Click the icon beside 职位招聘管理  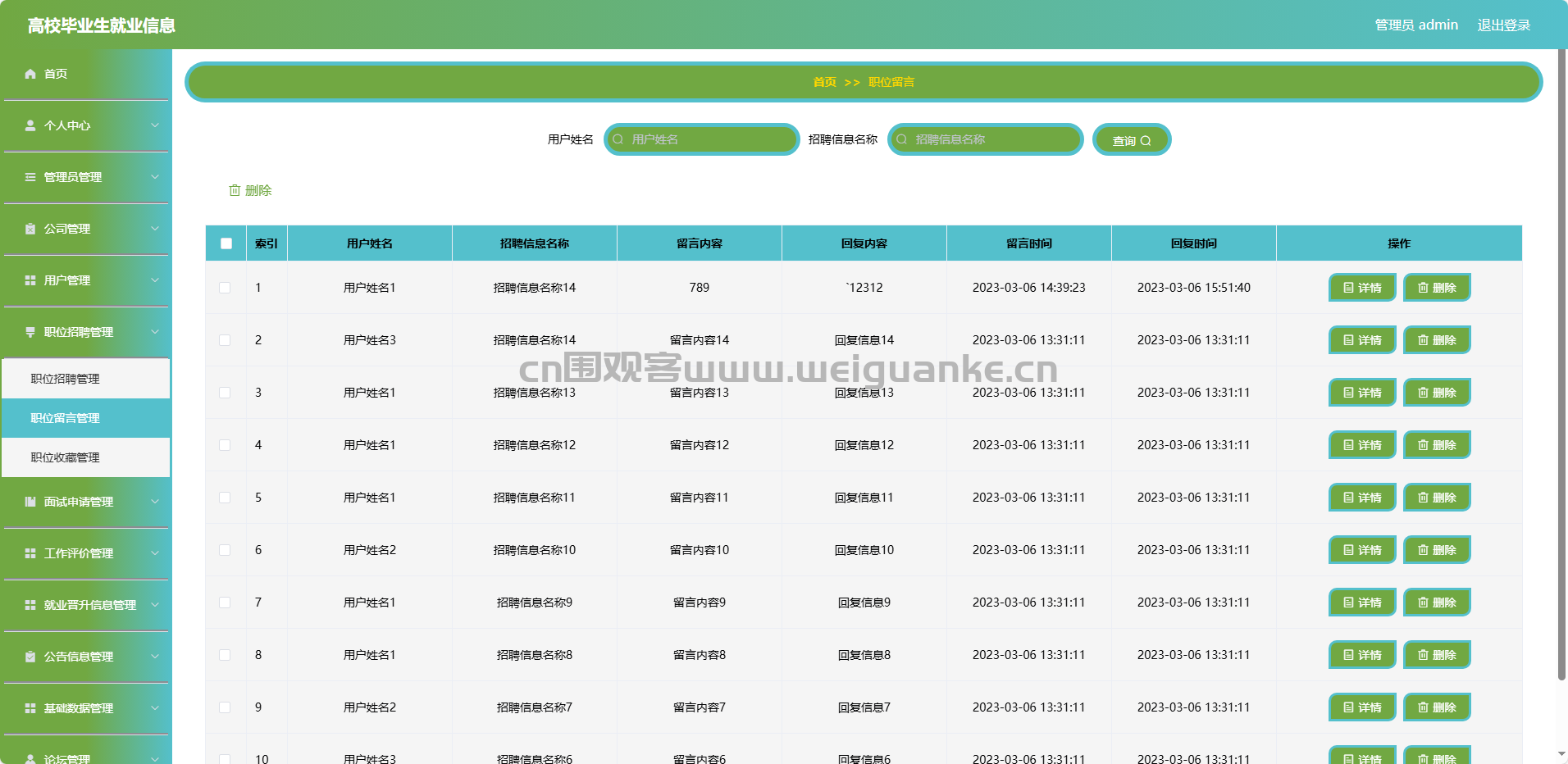30,332
